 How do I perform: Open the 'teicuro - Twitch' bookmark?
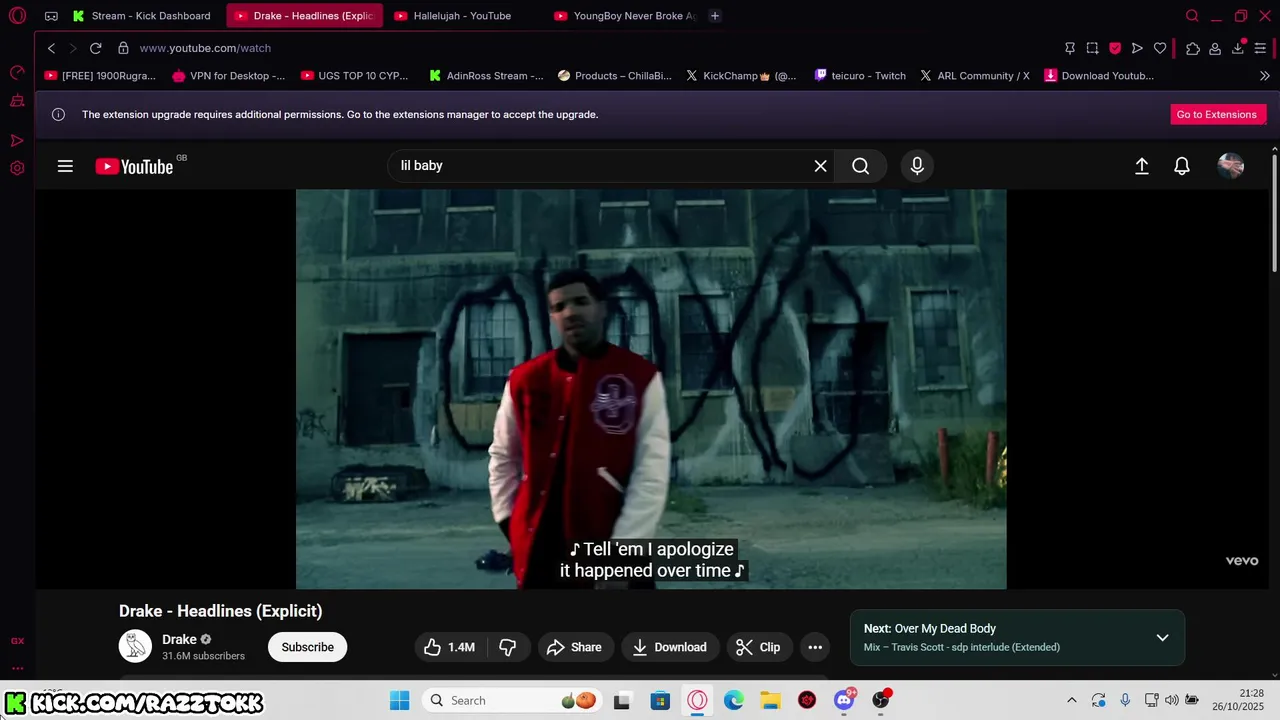pyautogui.click(x=860, y=76)
